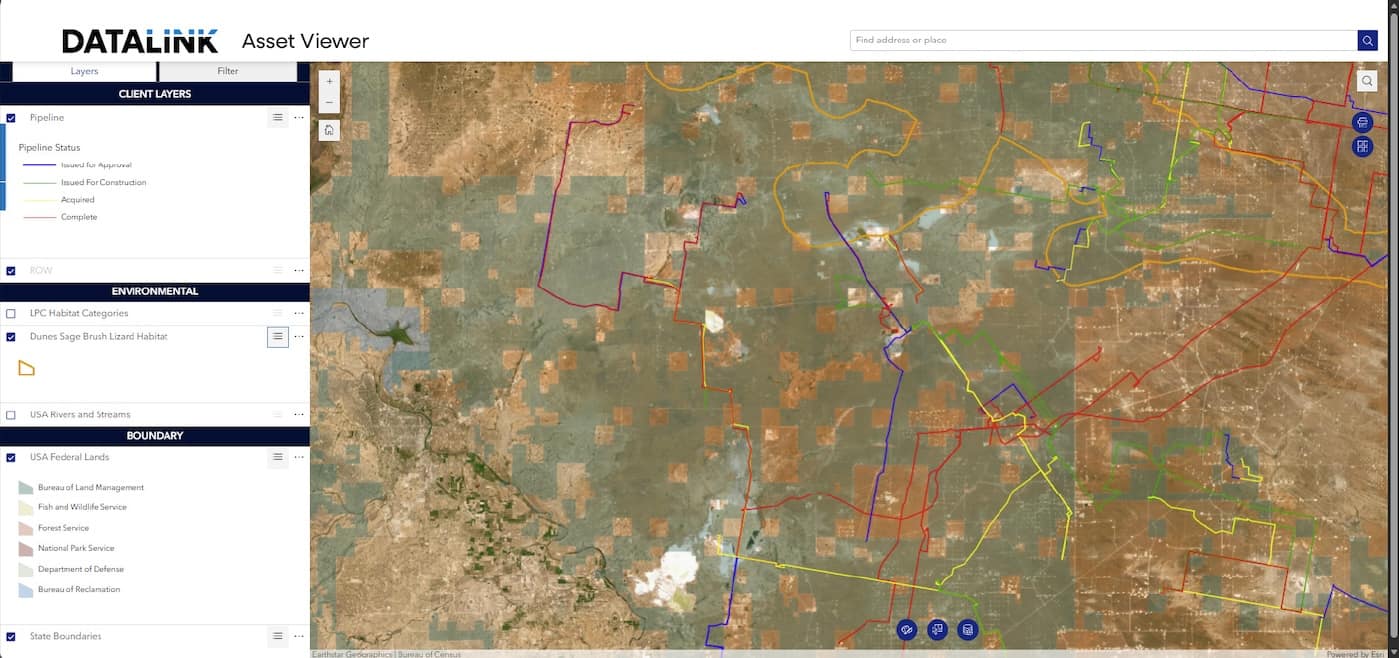Zoom out on the map
This screenshot has width=1399, height=658.
(x=329, y=102)
